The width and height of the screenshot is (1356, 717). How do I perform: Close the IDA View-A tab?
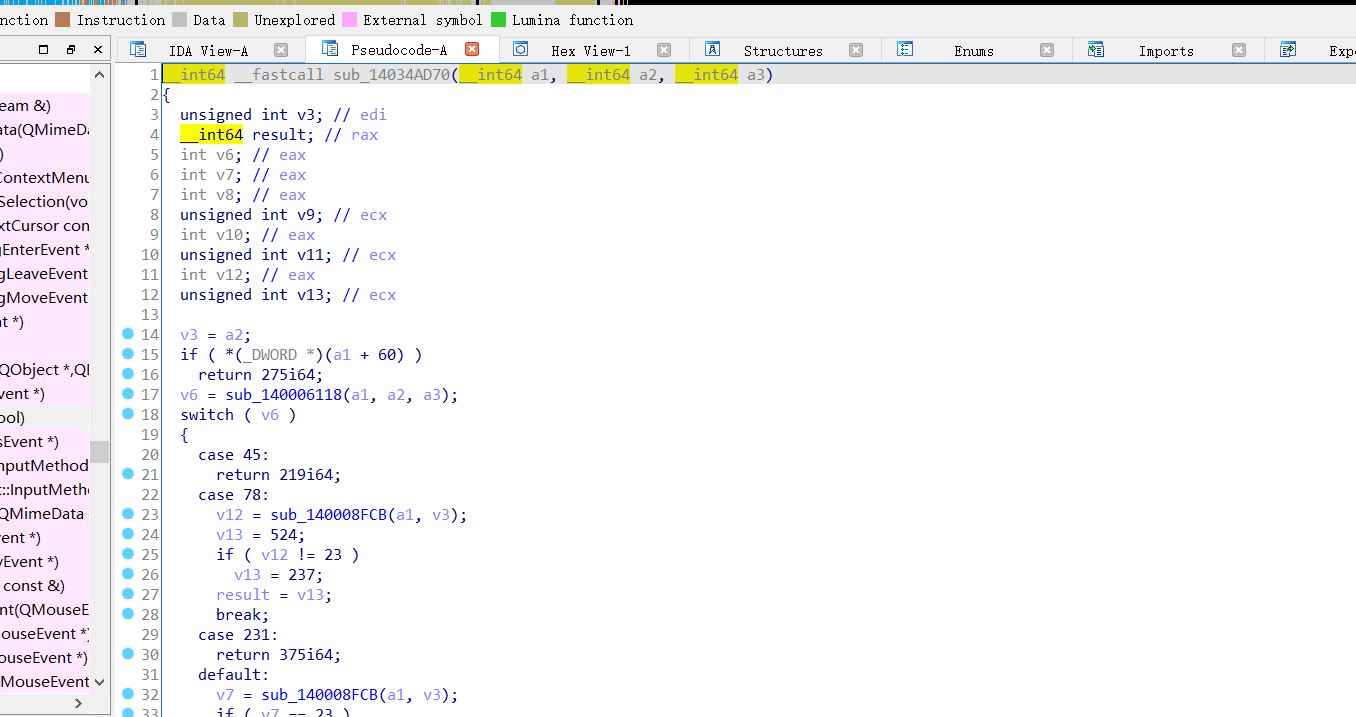click(x=281, y=50)
